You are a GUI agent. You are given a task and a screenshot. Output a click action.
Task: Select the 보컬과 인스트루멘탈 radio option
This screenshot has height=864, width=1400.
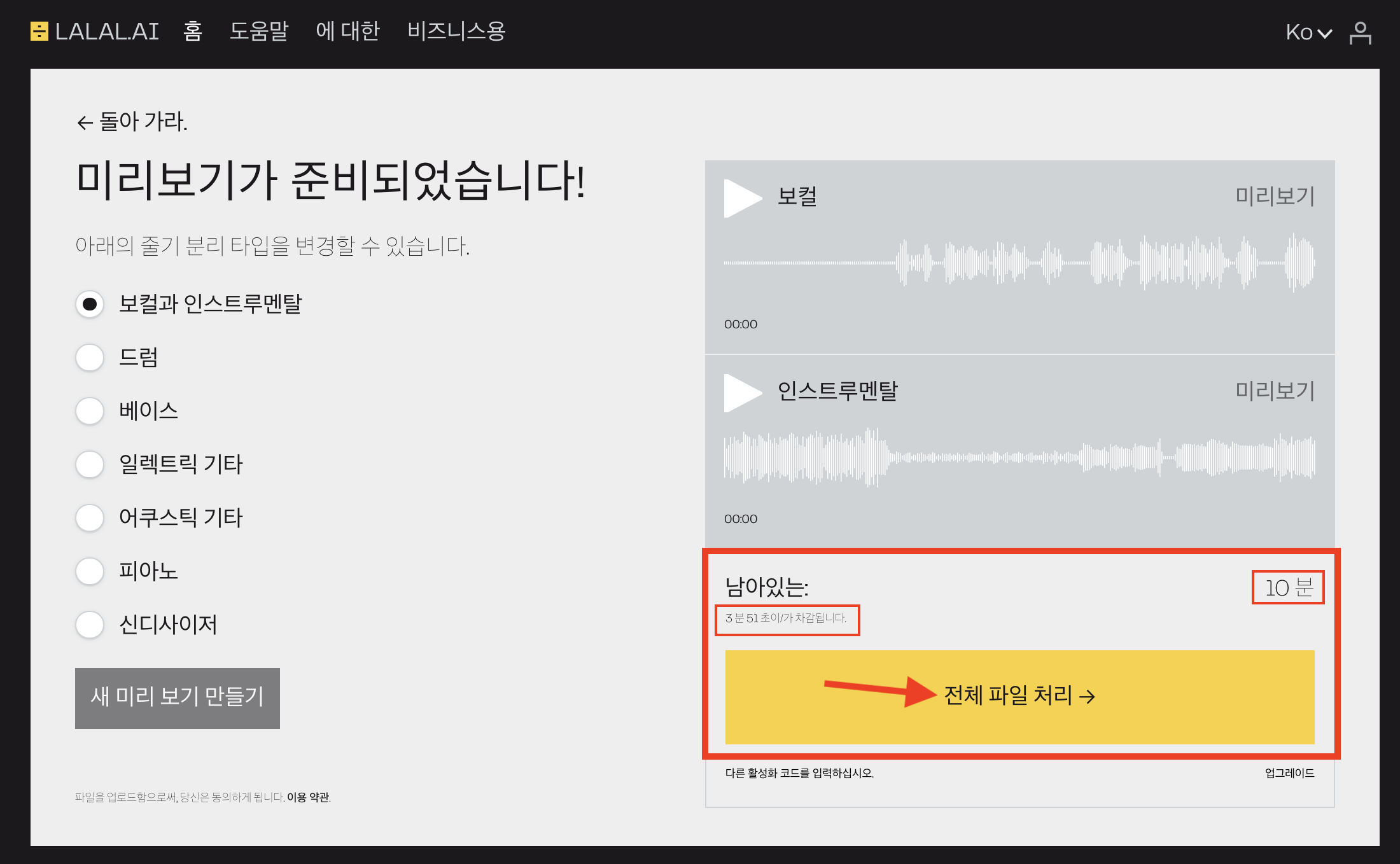90,304
